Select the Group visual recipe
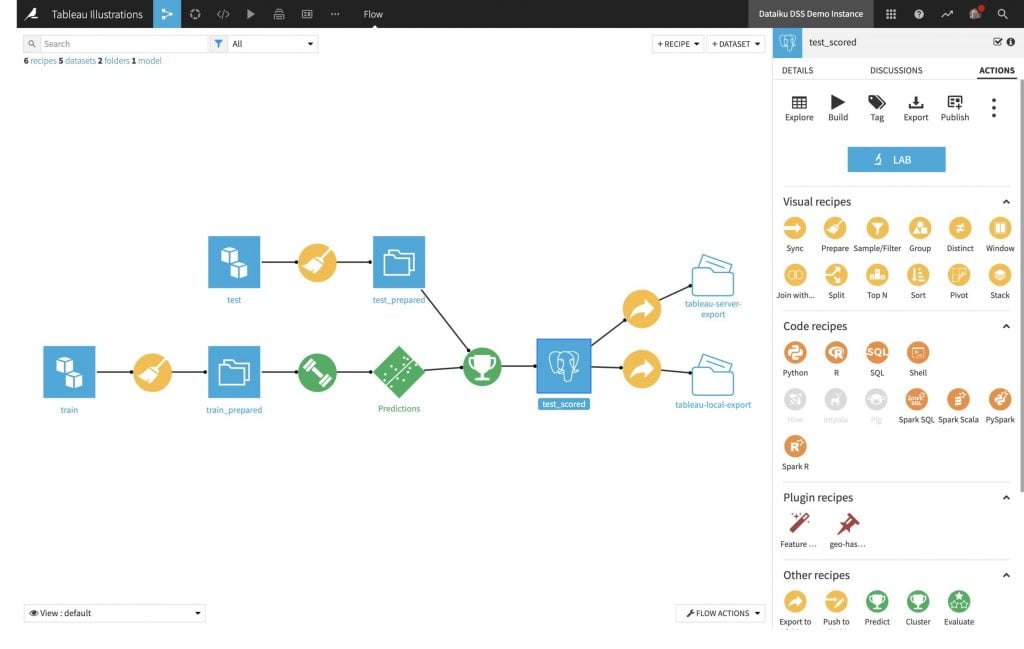This screenshot has width=1024, height=649. click(x=920, y=229)
